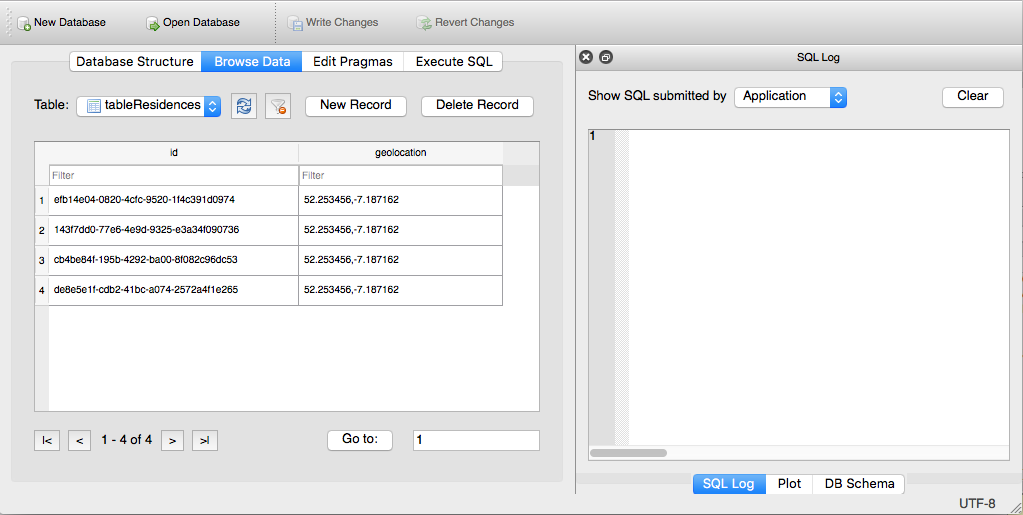This screenshot has width=1023, height=515.
Task: Go to previous page of records
Action: coord(80,441)
